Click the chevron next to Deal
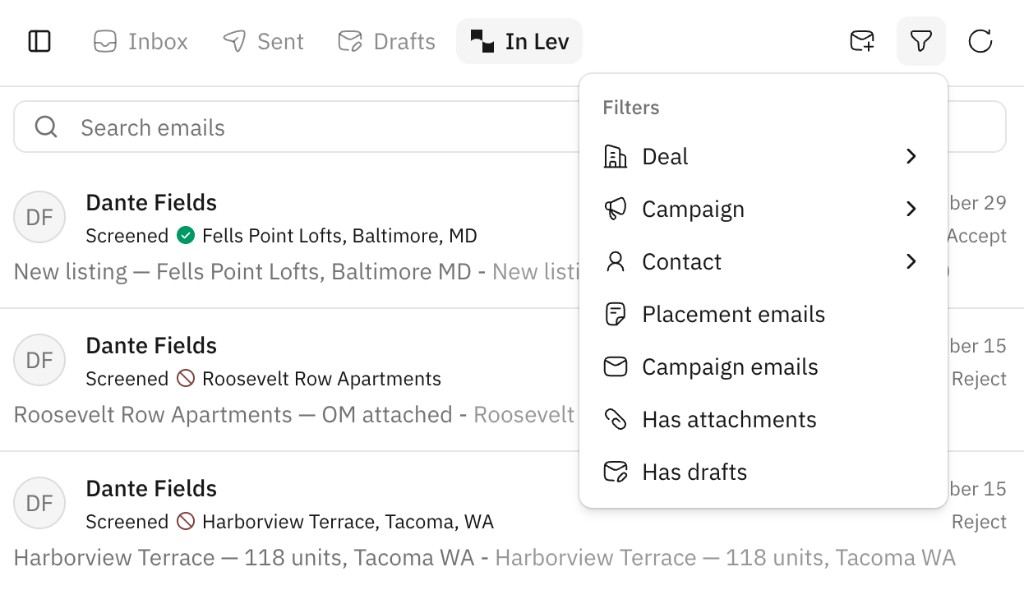 click(x=912, y=156)
